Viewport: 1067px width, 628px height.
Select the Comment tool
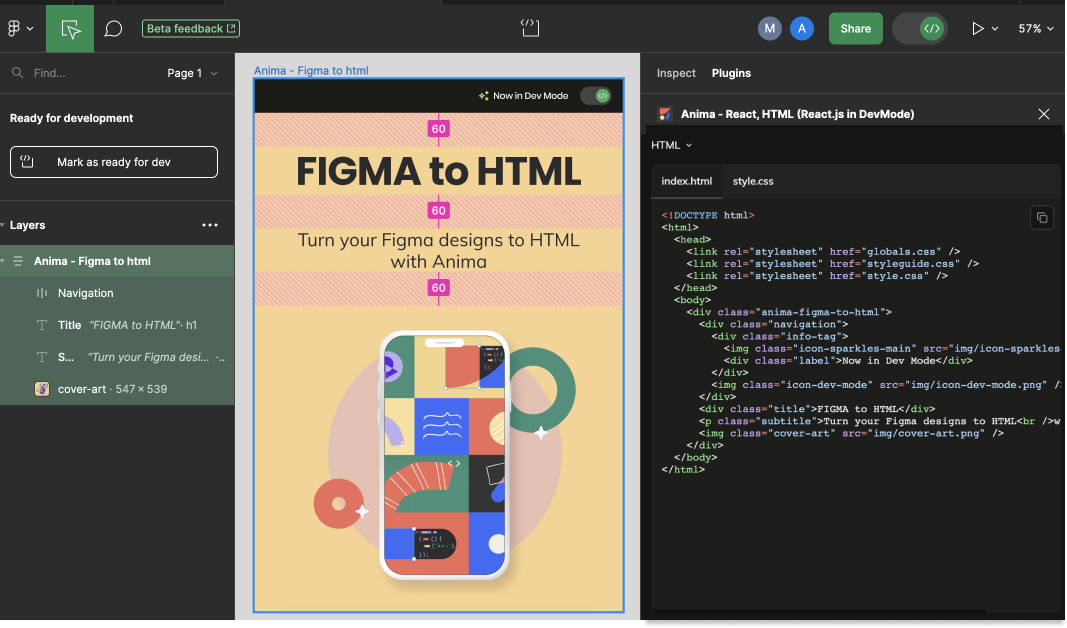click(113, 29)
